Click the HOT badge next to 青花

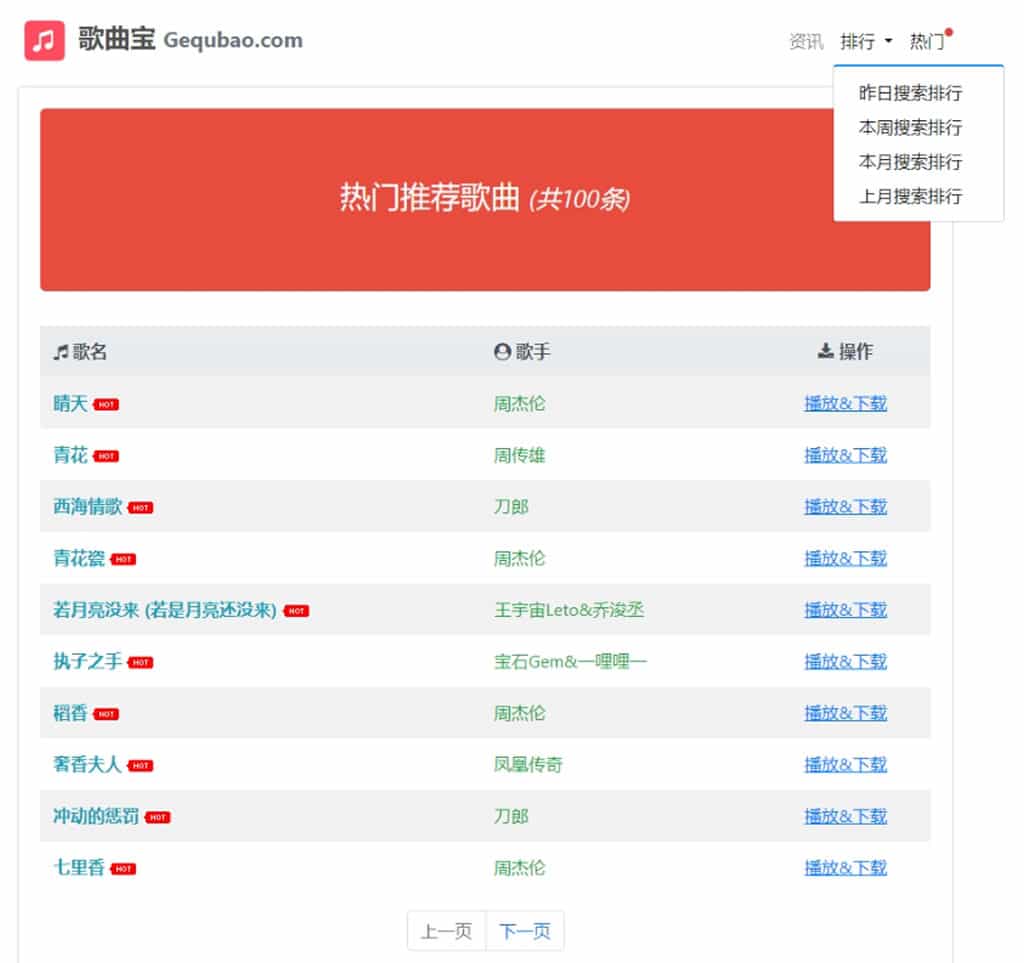point(106,456)
